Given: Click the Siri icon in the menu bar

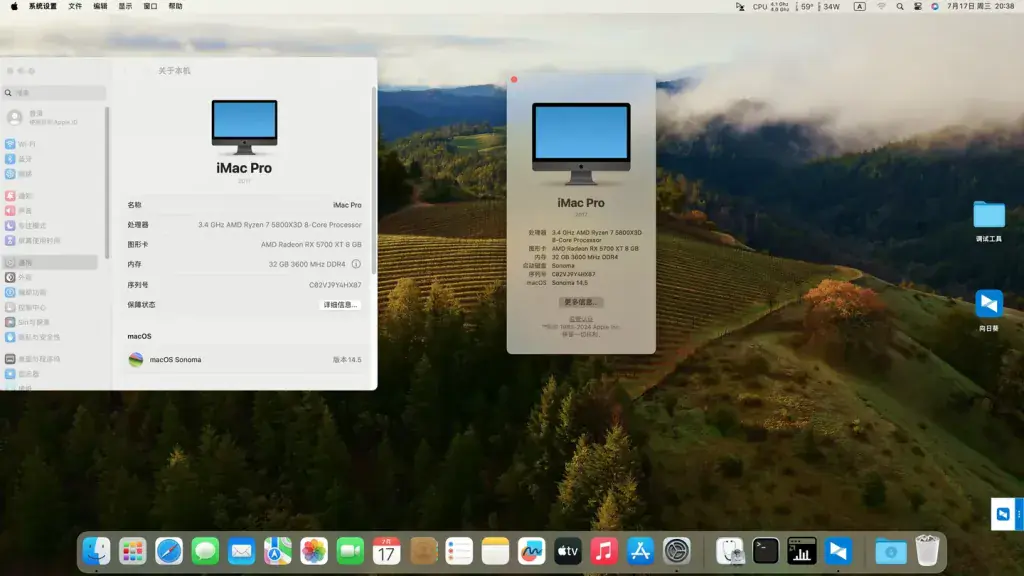Looking at the screenshot, I should 935,7.
